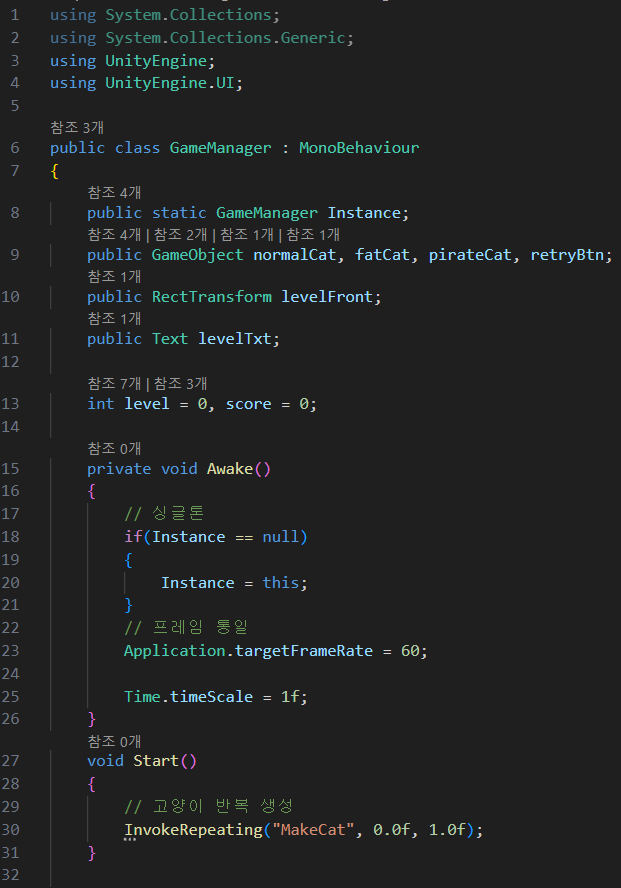Click line number 27 in the gutter

click(x=10, y=761)
